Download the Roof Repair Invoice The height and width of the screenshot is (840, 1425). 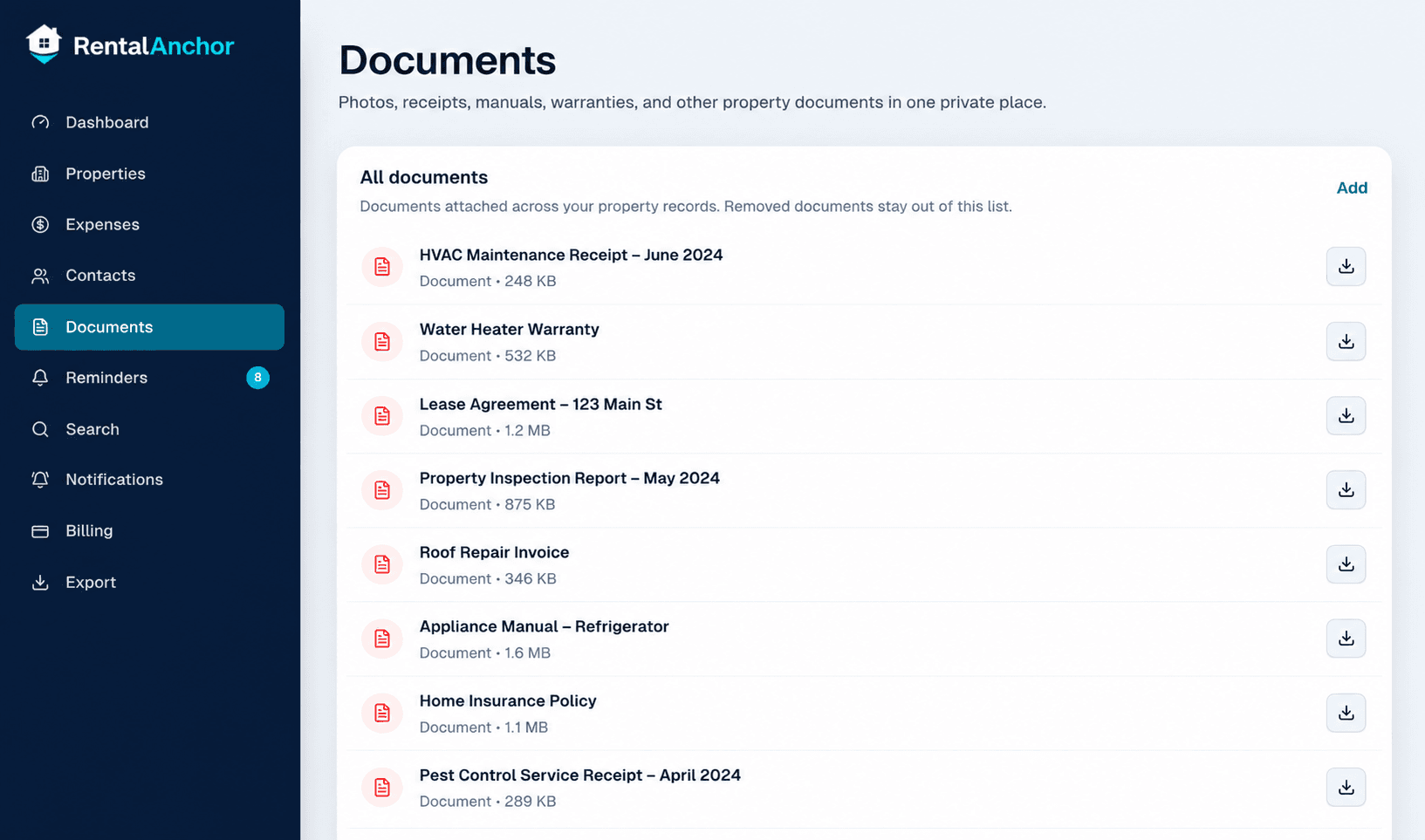[x=1346, y=564]
